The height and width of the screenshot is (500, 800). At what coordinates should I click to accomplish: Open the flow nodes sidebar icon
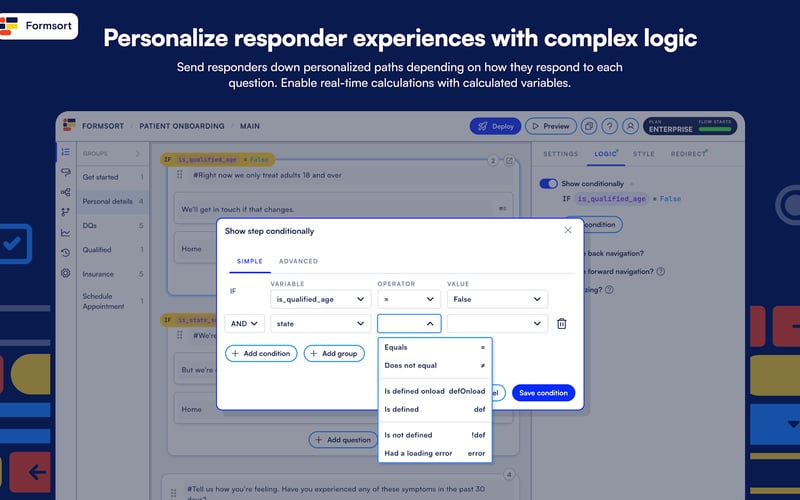(x=65, y=192)
